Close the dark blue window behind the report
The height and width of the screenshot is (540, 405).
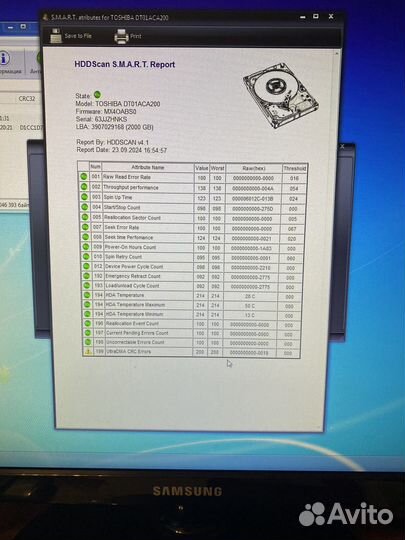click(342, 146)
